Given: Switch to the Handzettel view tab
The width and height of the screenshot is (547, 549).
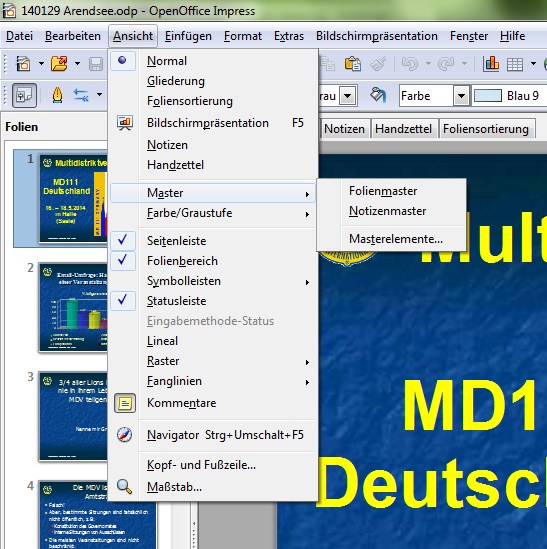Looking at the screenshot, I should pyautogui.click(x=403, y=129).
